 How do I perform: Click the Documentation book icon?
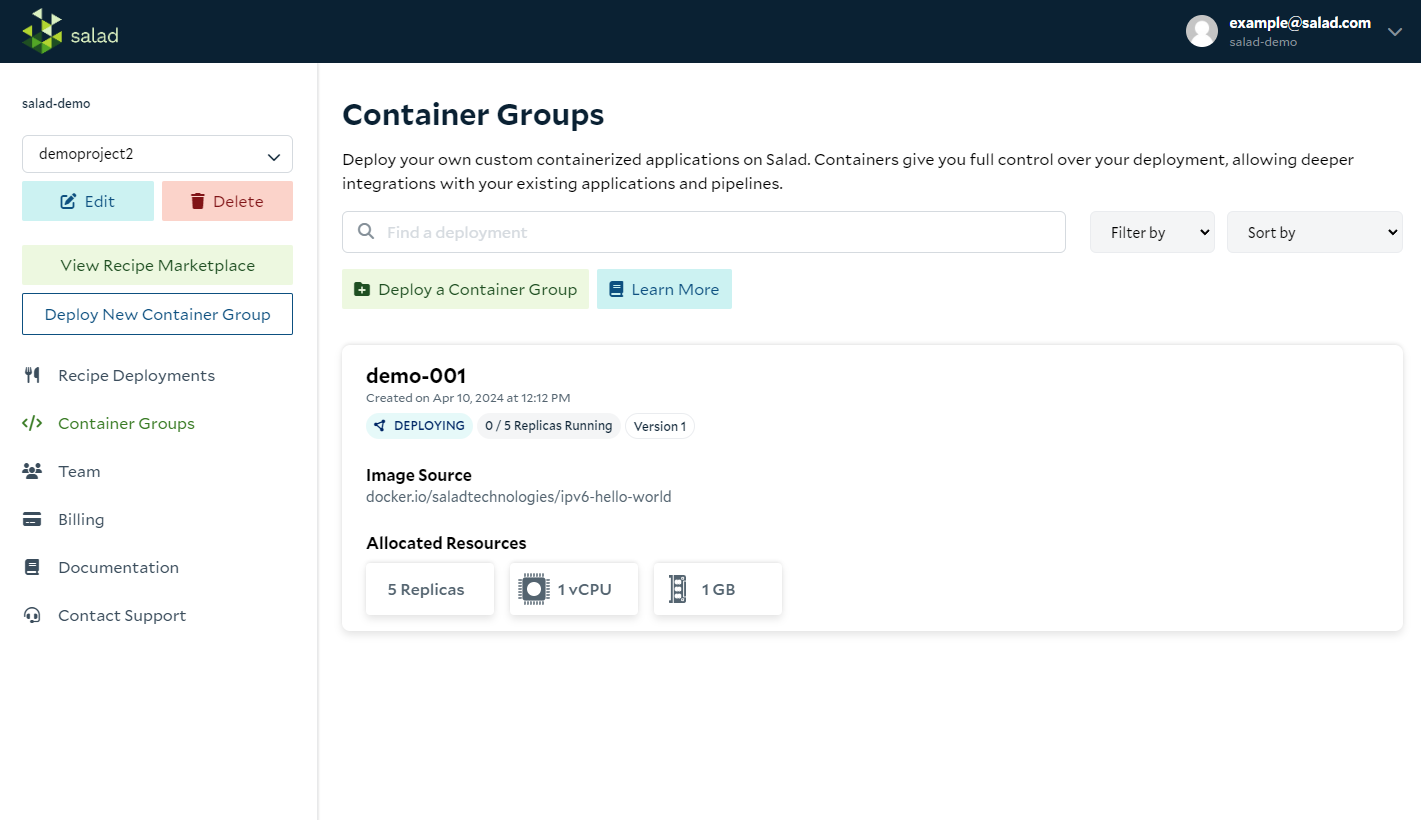point(32,567)
